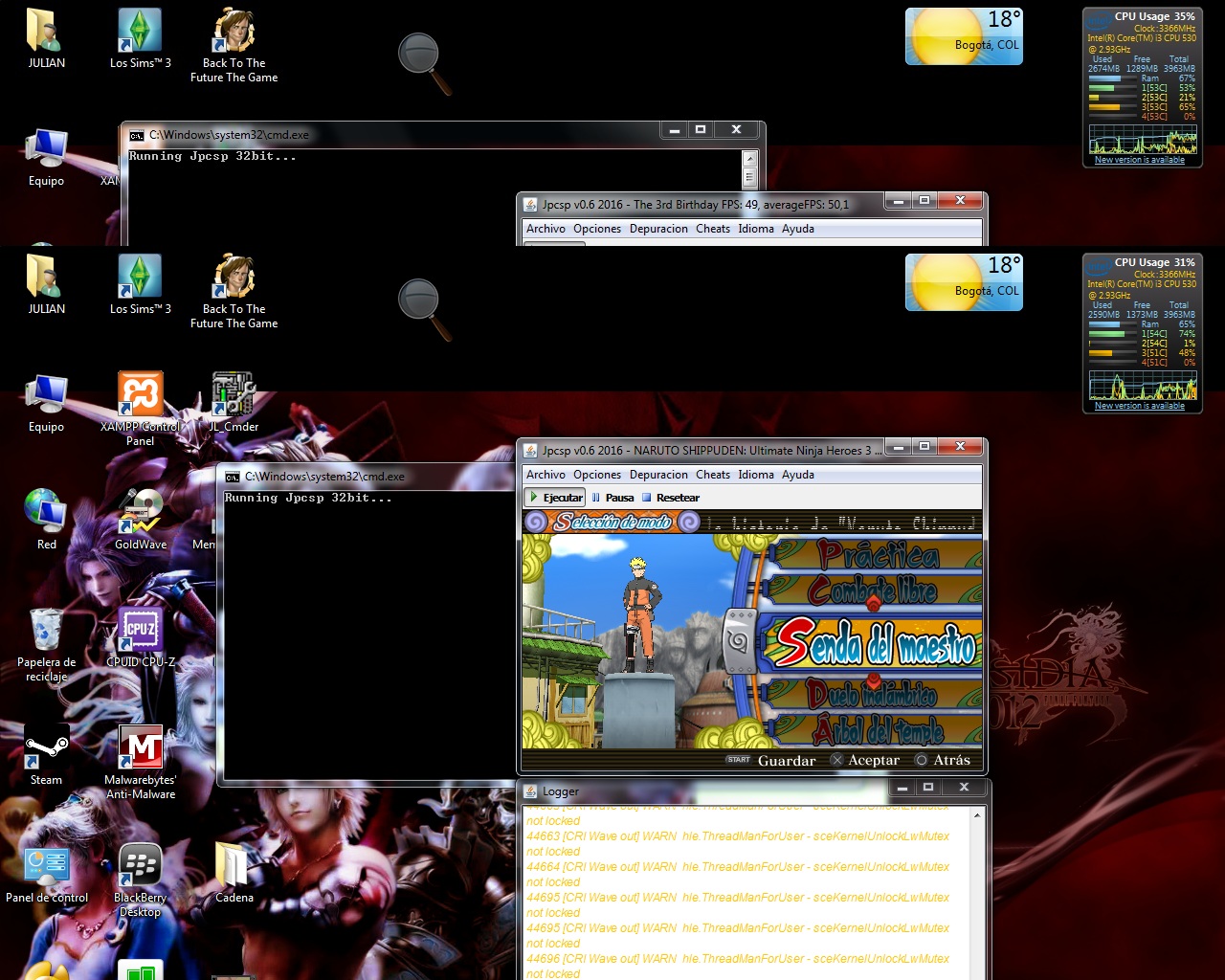This screenshot has width=1225, height=980.
Task: Click Java icon in NARUTO SHIPPUDEN title bar
Action: coord(530,450)
